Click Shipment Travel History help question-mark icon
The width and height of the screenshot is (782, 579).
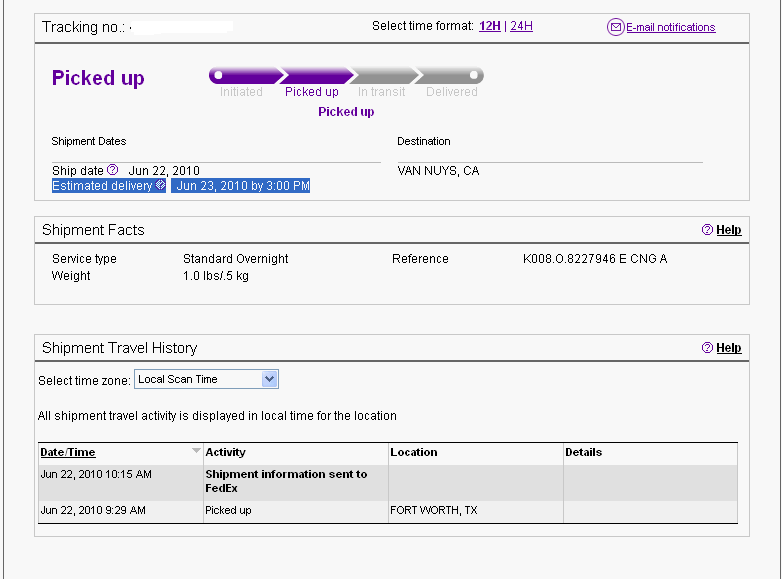(x=707, y=348)
